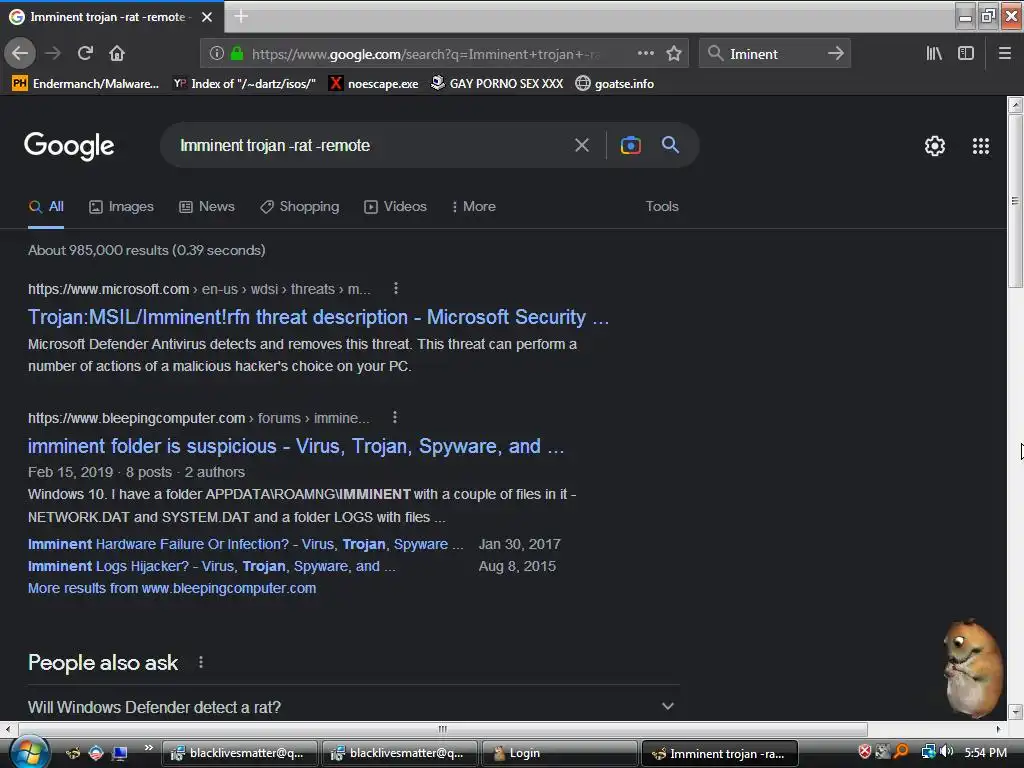Open the Google apps grid
The width and height of the screenshot is (1024, 768).
tap(981, 146)
